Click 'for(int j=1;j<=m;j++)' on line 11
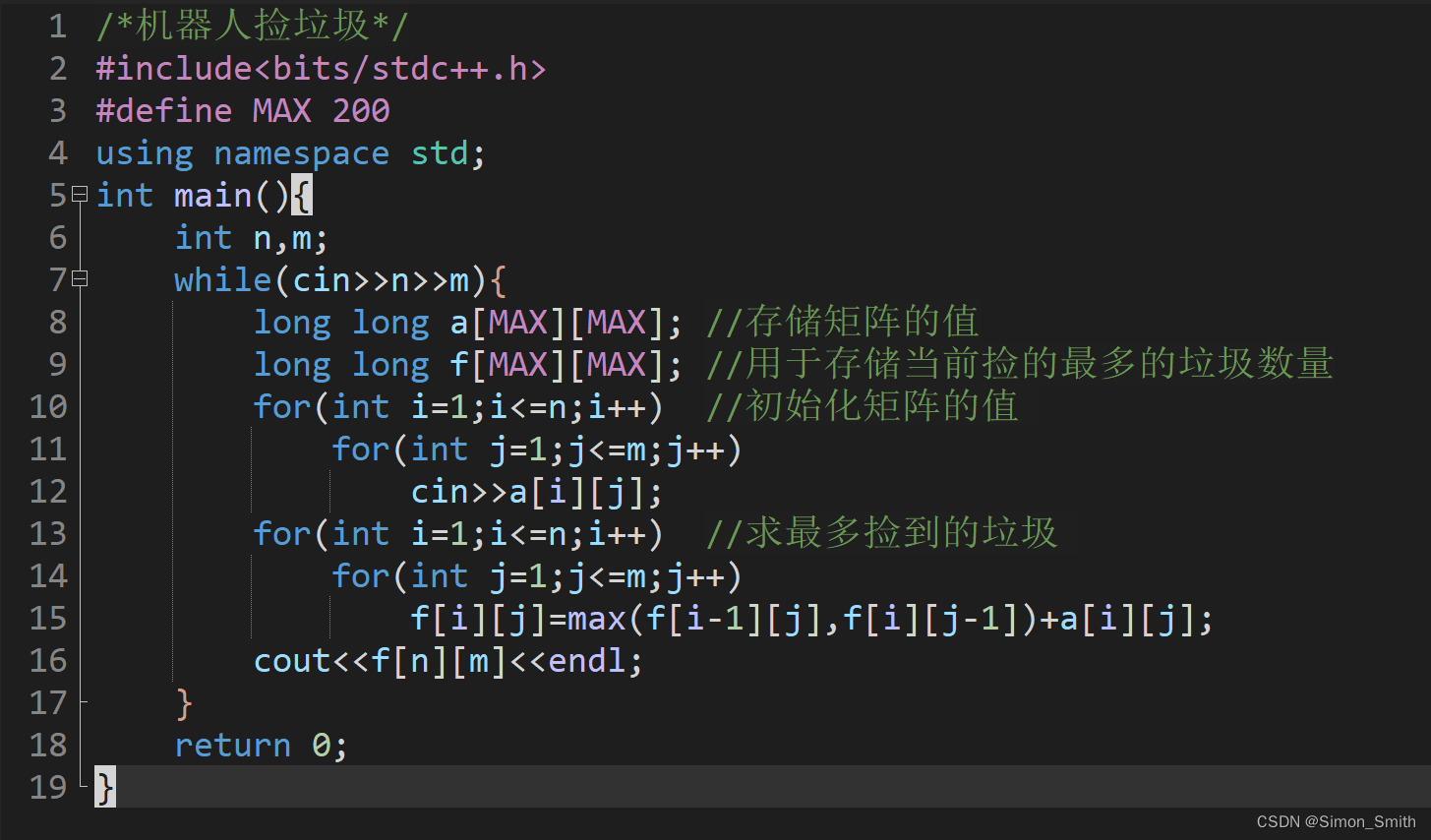The width and height of the screenshot is (1431, 840). (538, 450)
